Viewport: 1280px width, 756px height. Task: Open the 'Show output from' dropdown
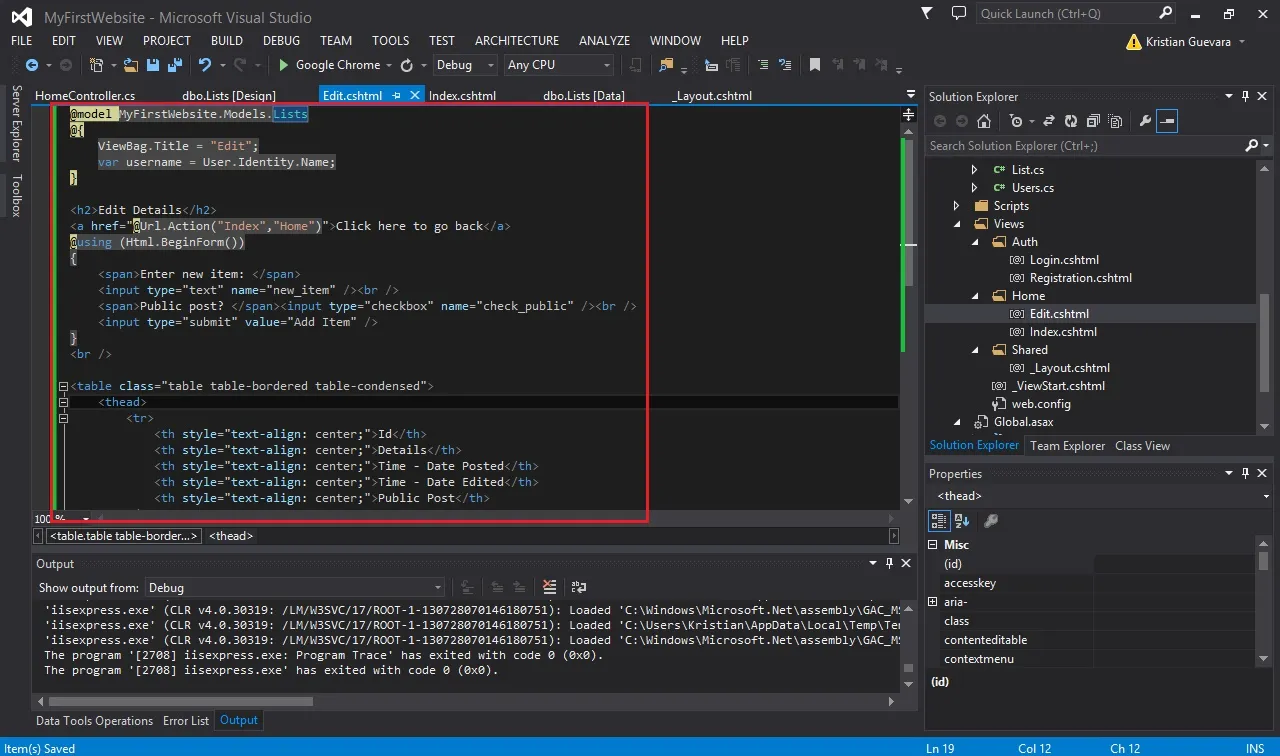pos(295,588)
